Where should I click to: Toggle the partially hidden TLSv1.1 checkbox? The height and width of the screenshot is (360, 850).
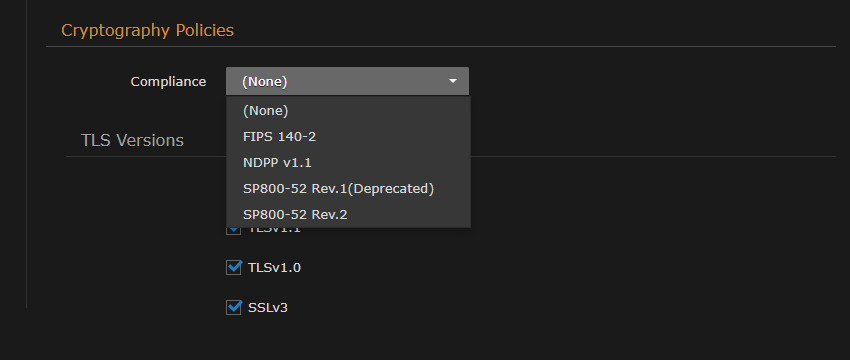click(234, 230)
